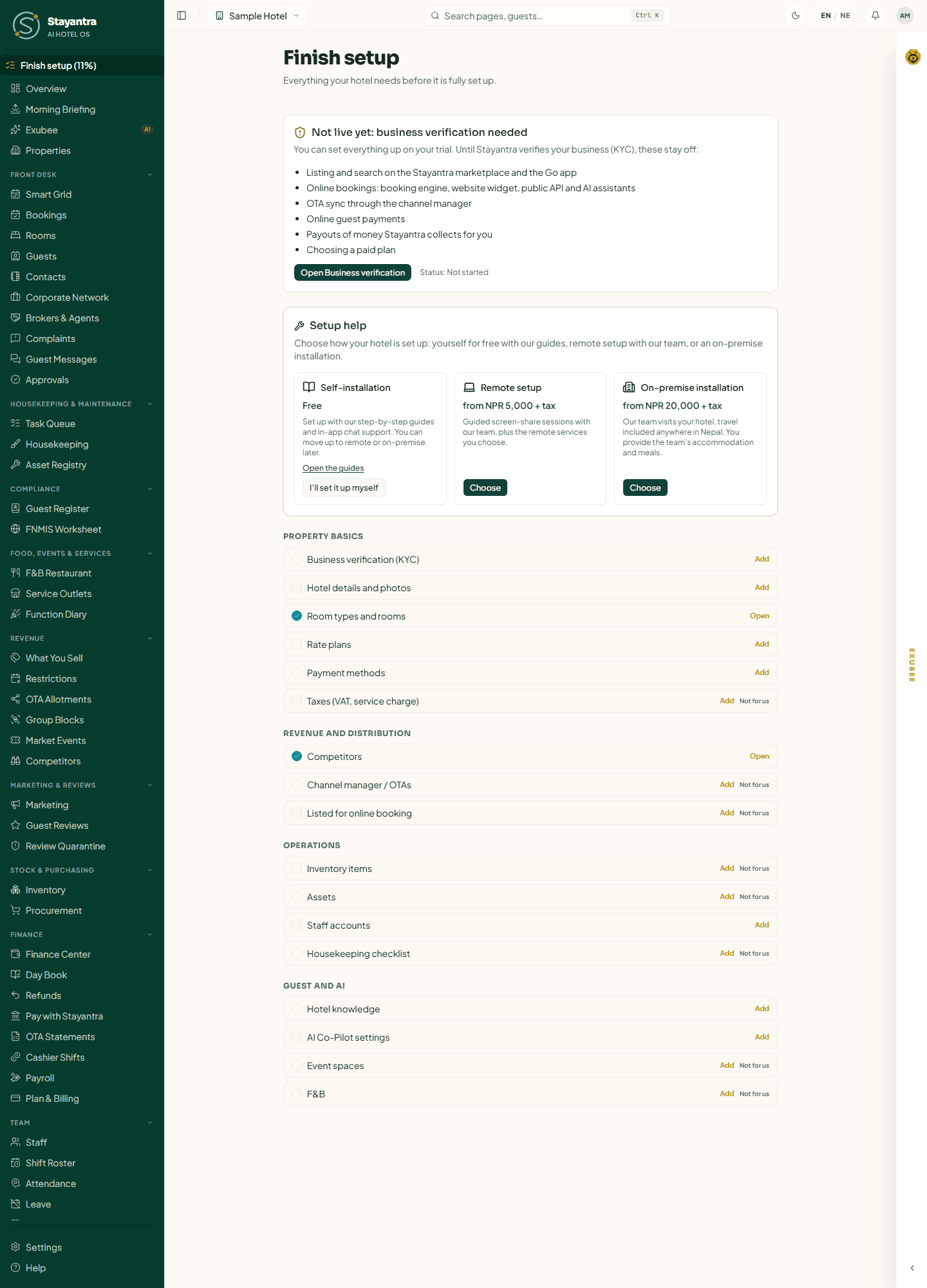Screen dimensions: 927x1288
Task: Click the Smart Grid sidebar icon
Action: (x=15, y=194)
